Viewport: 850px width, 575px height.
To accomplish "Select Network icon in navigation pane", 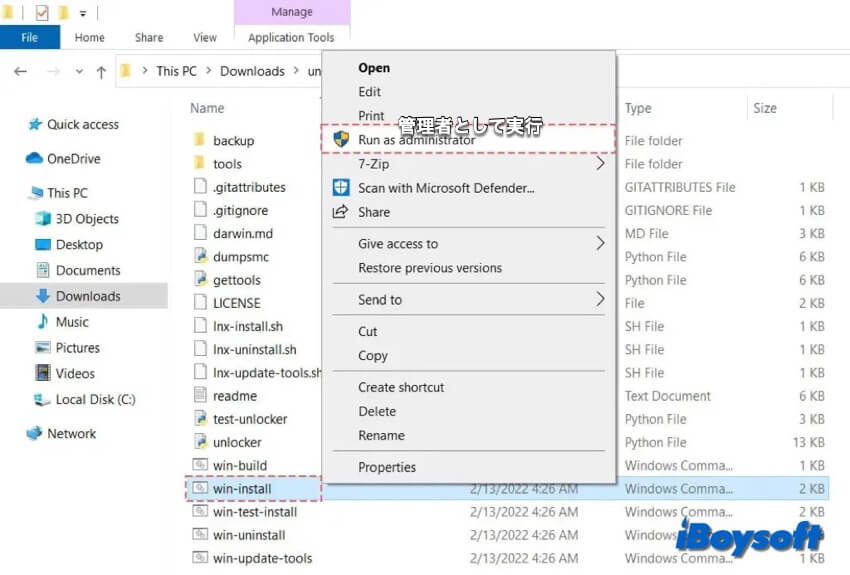I will pyautogui.click(x=34, y=433).
